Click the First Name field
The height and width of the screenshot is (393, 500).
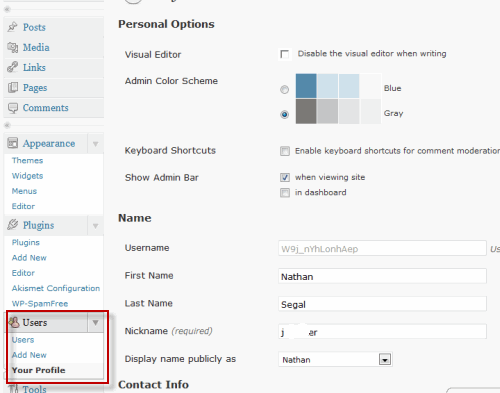point(382,276)
